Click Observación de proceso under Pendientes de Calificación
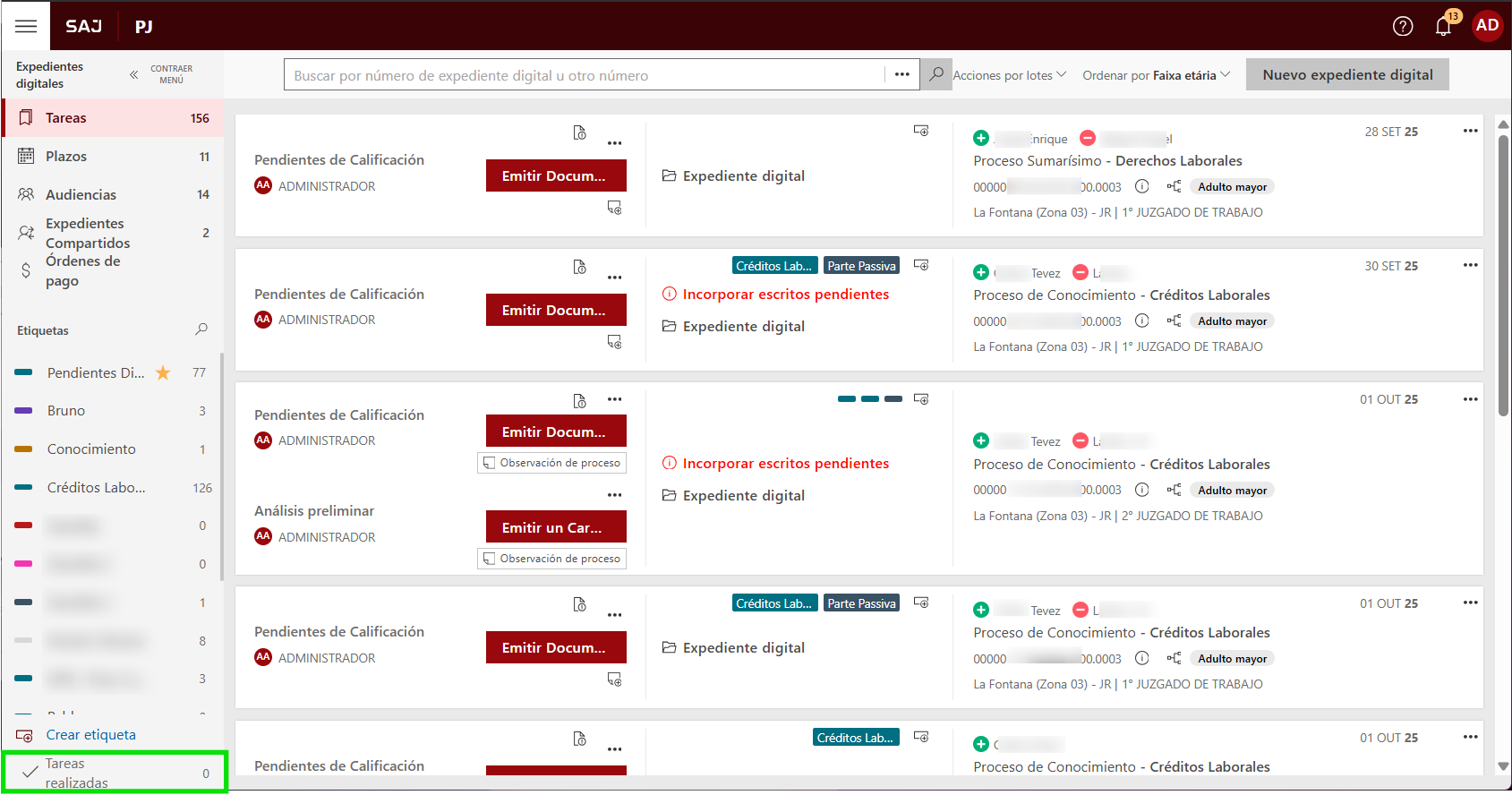The width and height of the screenshot is (1512, 795). coord(551,463)
